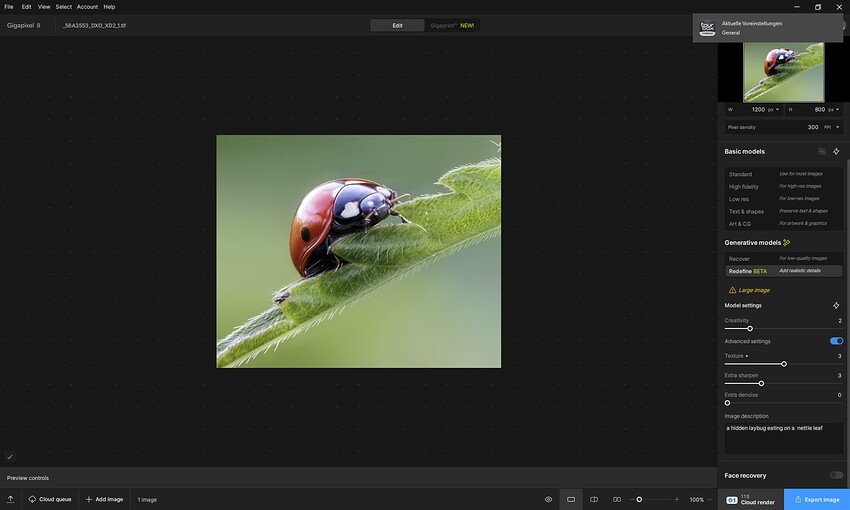Open the Pixel density PPI dropdown
The image size is (850, 510).
tap(830, 127)
